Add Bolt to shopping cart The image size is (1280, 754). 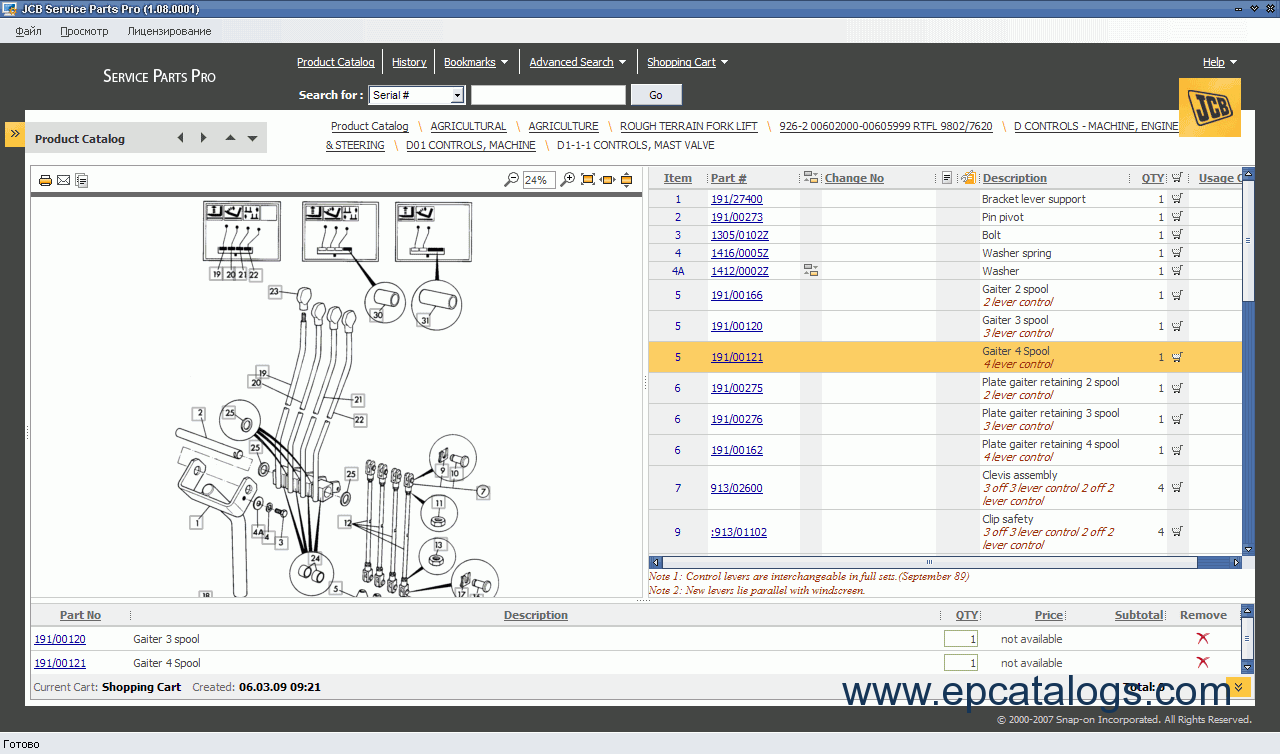(1177, 235)
